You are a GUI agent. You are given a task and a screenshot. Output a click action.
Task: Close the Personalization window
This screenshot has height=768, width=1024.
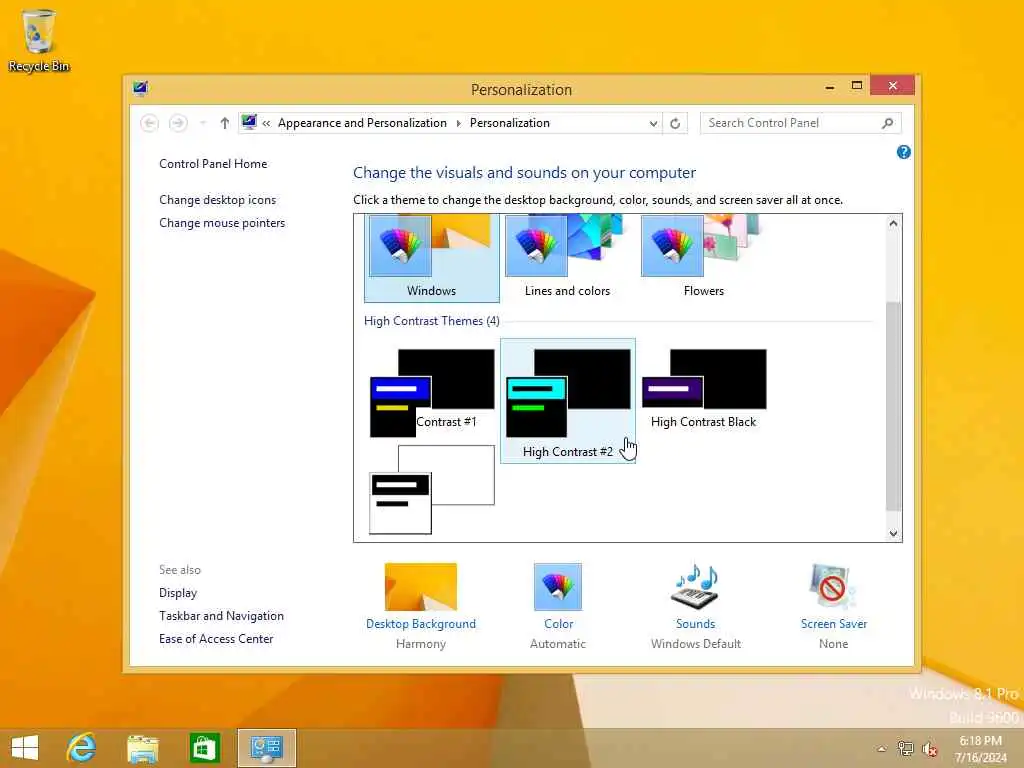pos(893,86)
